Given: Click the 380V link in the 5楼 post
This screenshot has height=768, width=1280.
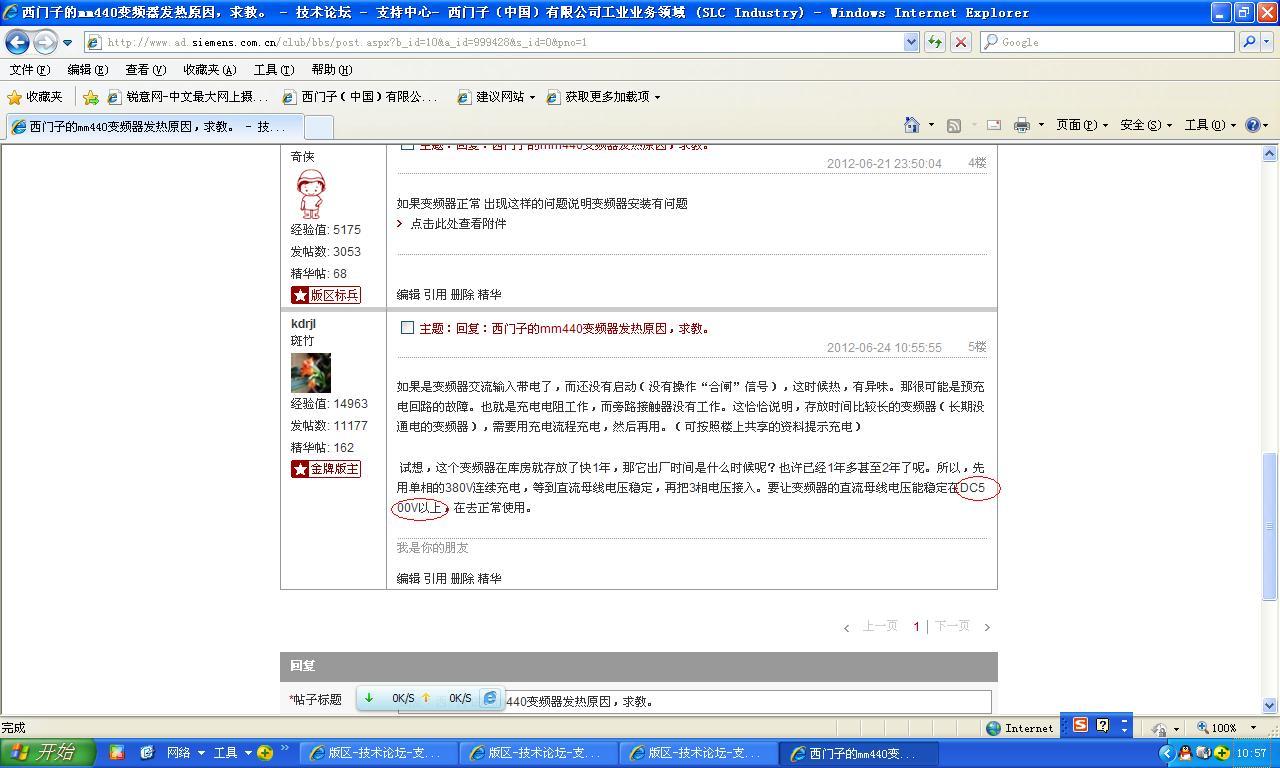Looking at the screenshot, I should tap(459, 488).
